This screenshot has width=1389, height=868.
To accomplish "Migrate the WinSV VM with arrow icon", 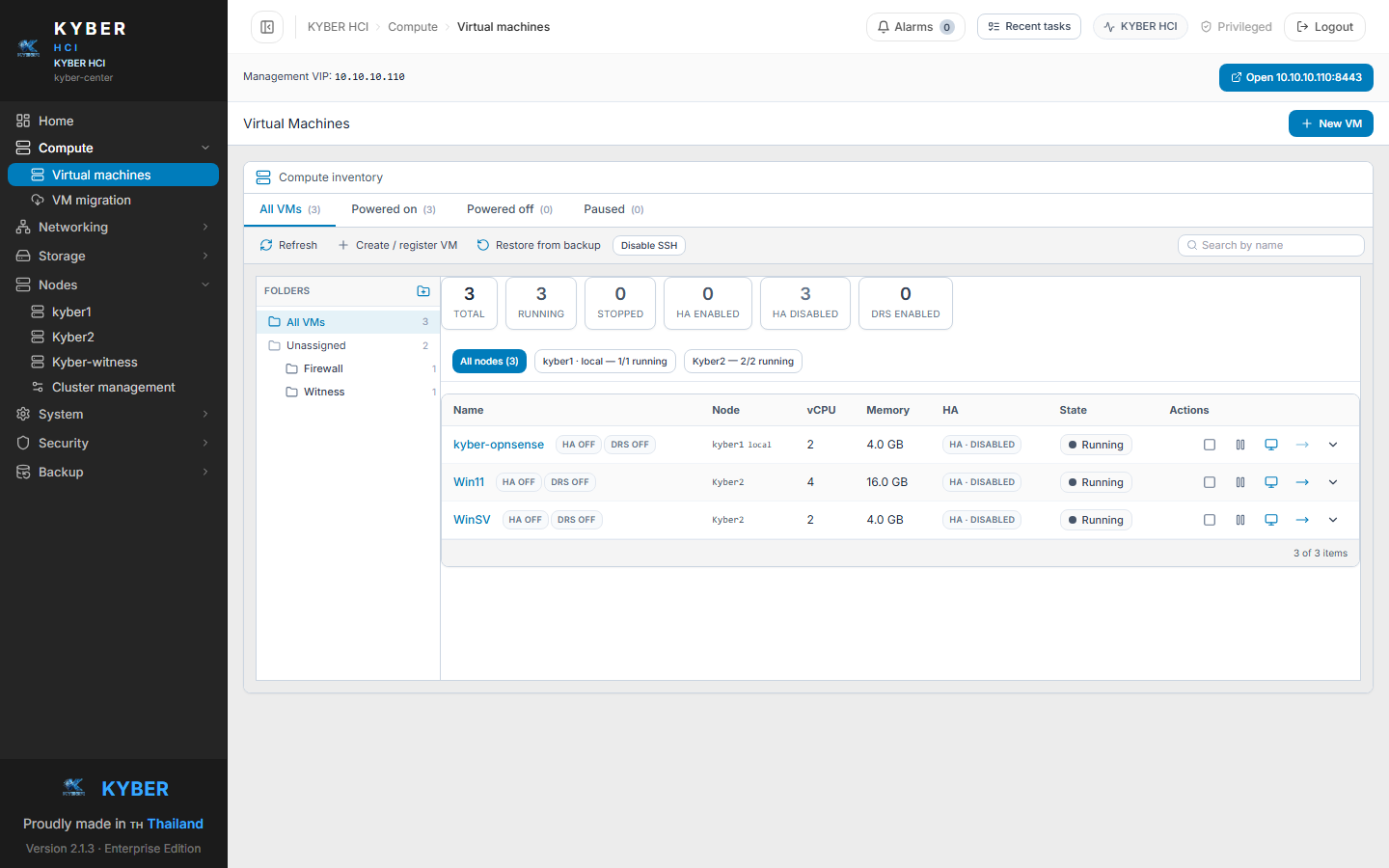I will (x=1302, y=520).
